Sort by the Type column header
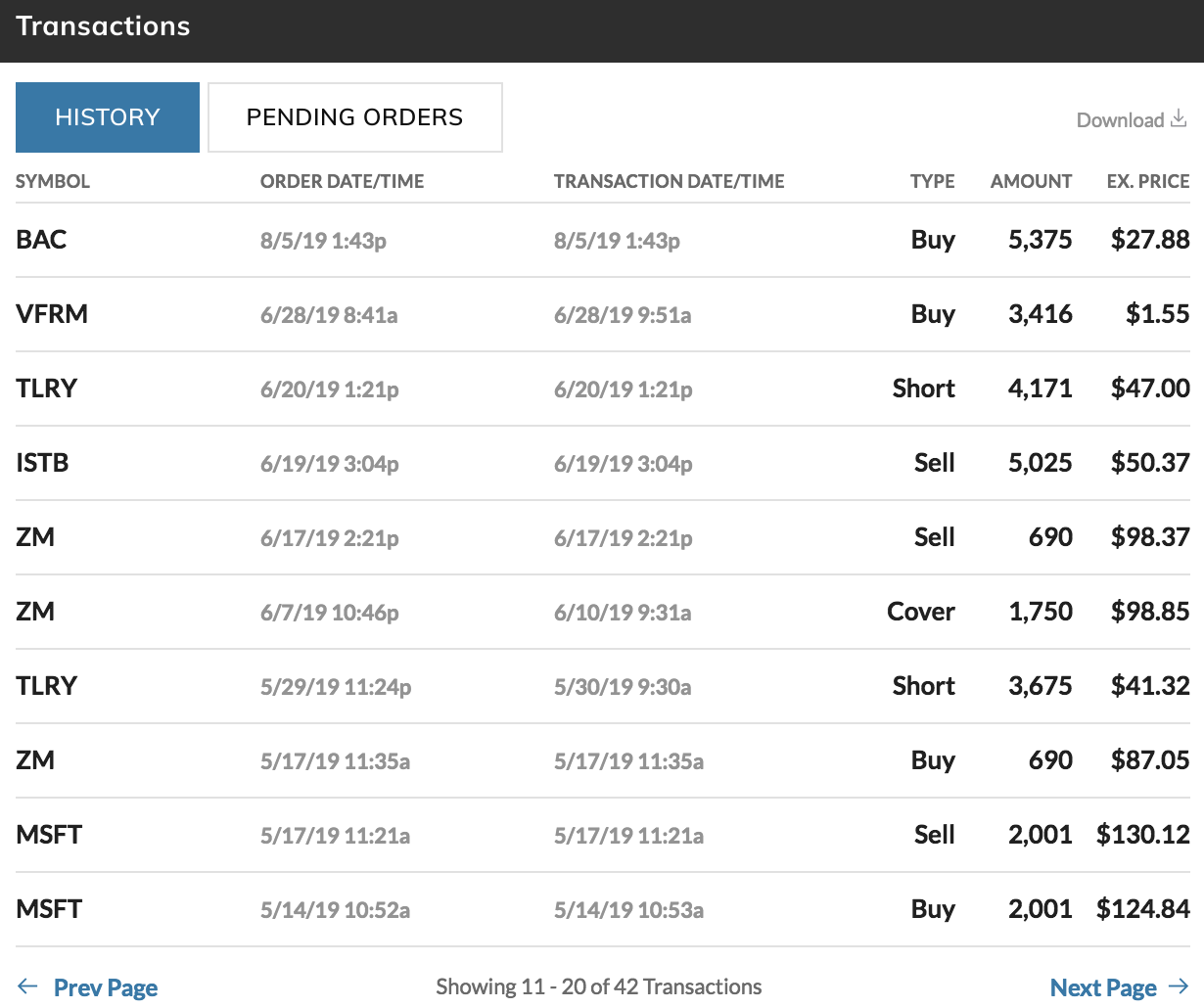The image size is (1204, 1008). pyautogui.click(x=932, y=181)
